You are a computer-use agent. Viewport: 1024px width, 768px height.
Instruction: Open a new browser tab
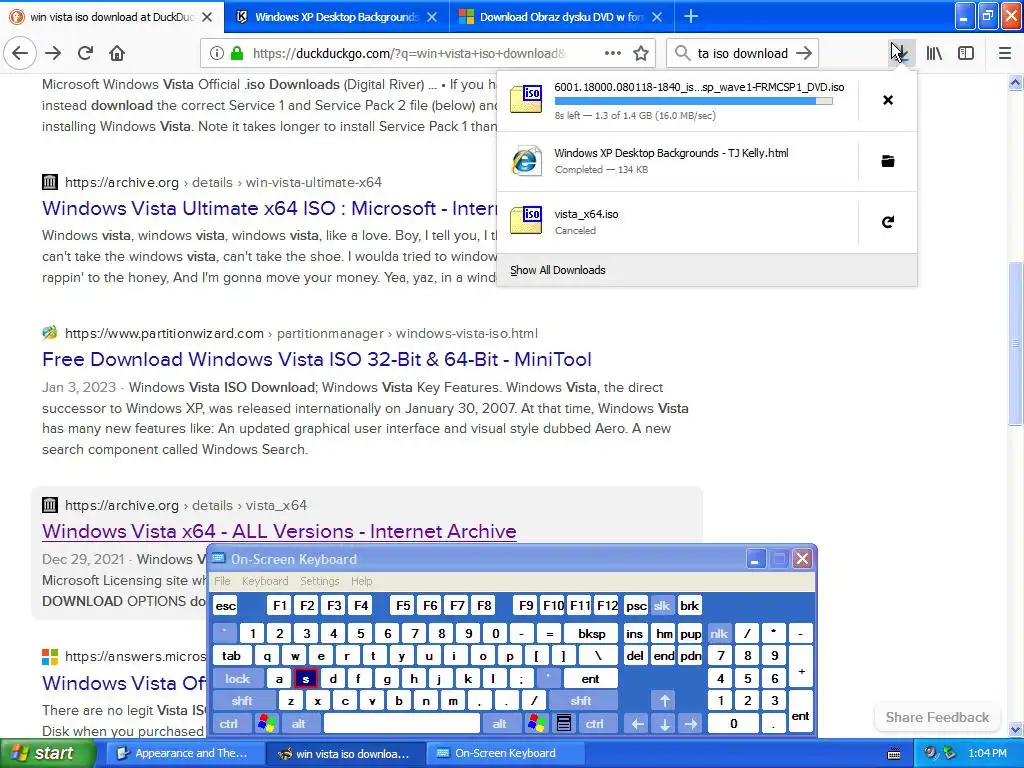click(690, 16)
